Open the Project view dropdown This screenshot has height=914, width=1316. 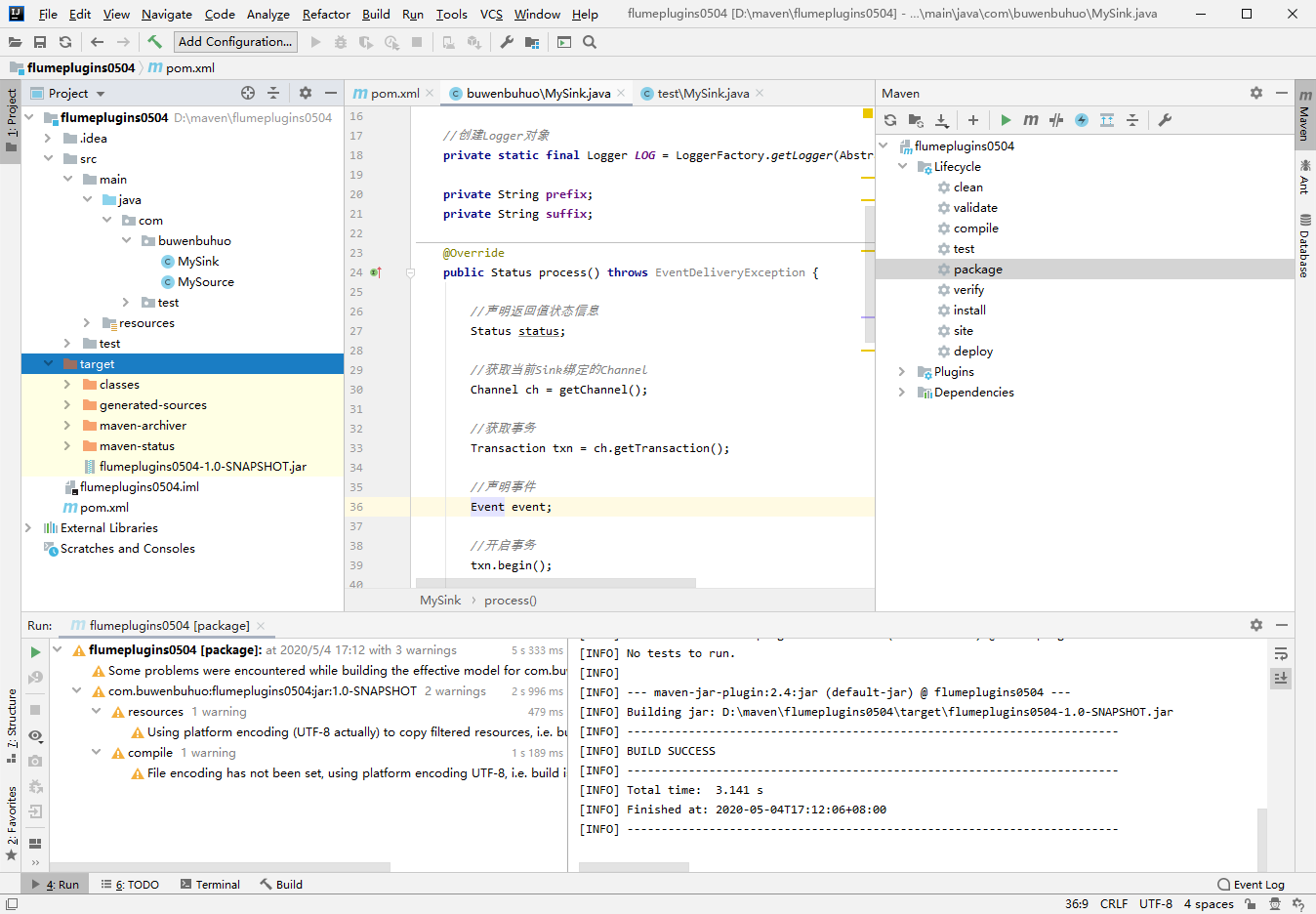[101, 94]
